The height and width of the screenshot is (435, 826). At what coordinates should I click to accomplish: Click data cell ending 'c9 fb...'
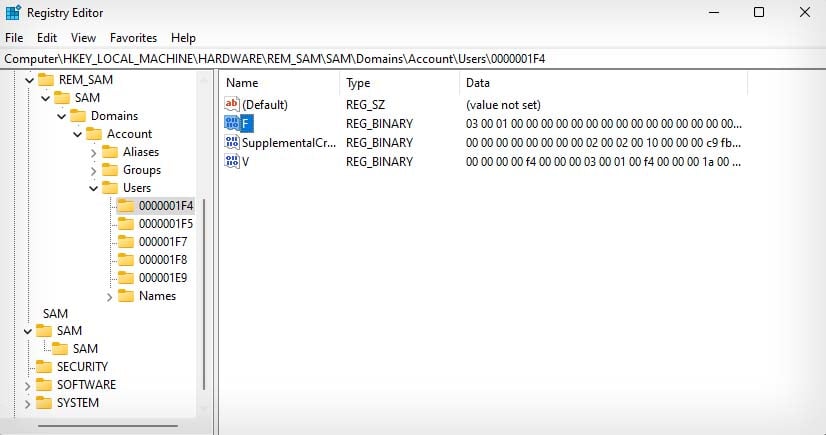point(604,142)
